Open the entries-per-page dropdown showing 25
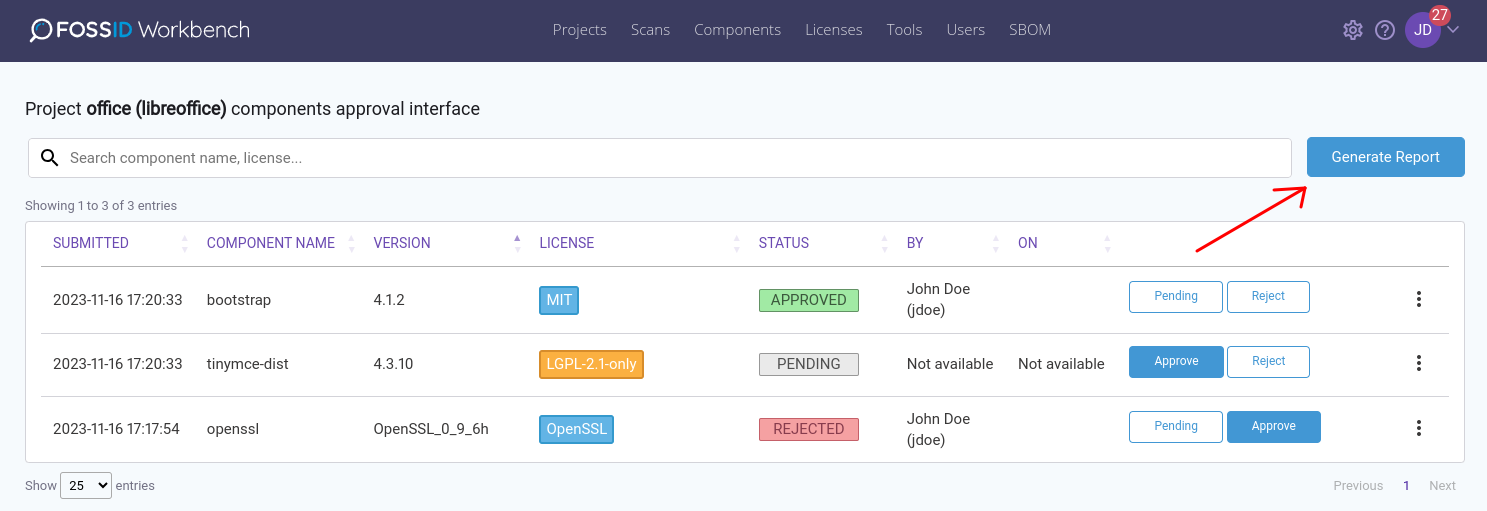Screen dimensions: 1487x511 (86, 486)
